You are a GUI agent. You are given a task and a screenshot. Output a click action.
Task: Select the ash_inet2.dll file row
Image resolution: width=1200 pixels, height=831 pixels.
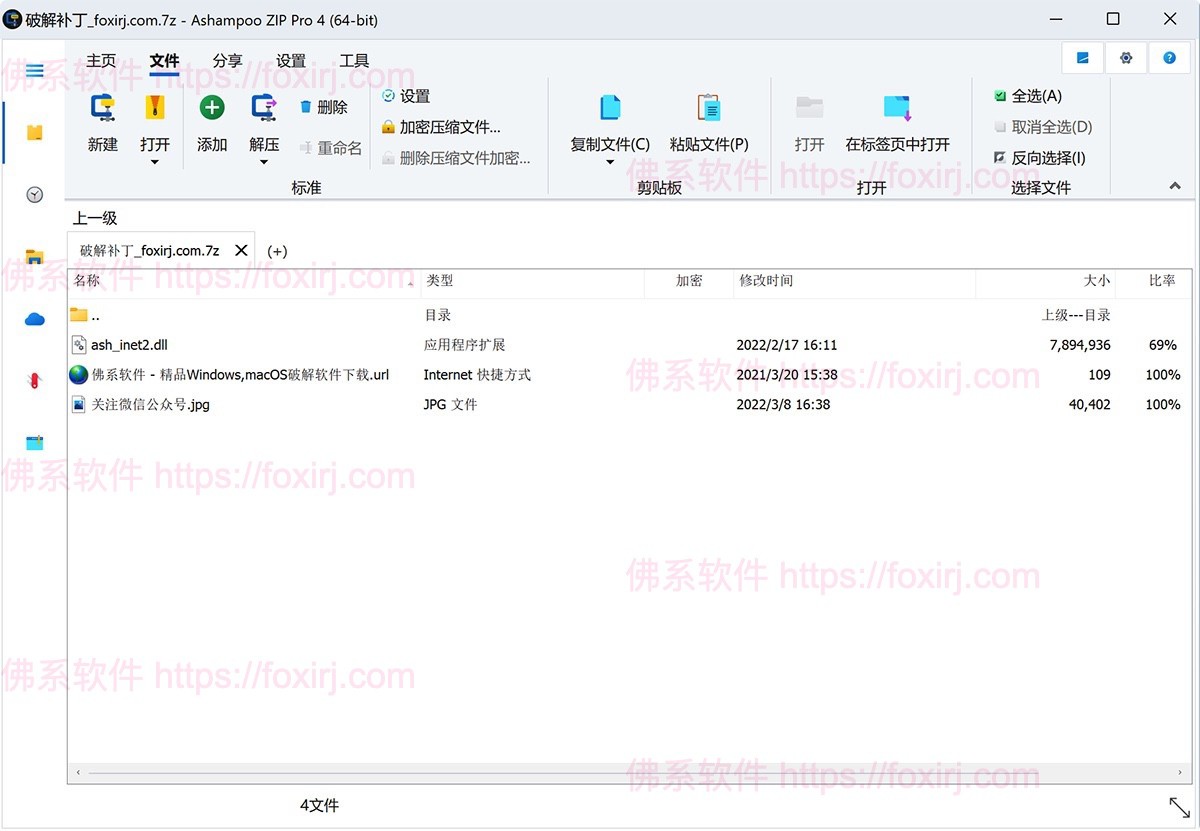coord(129,345)
